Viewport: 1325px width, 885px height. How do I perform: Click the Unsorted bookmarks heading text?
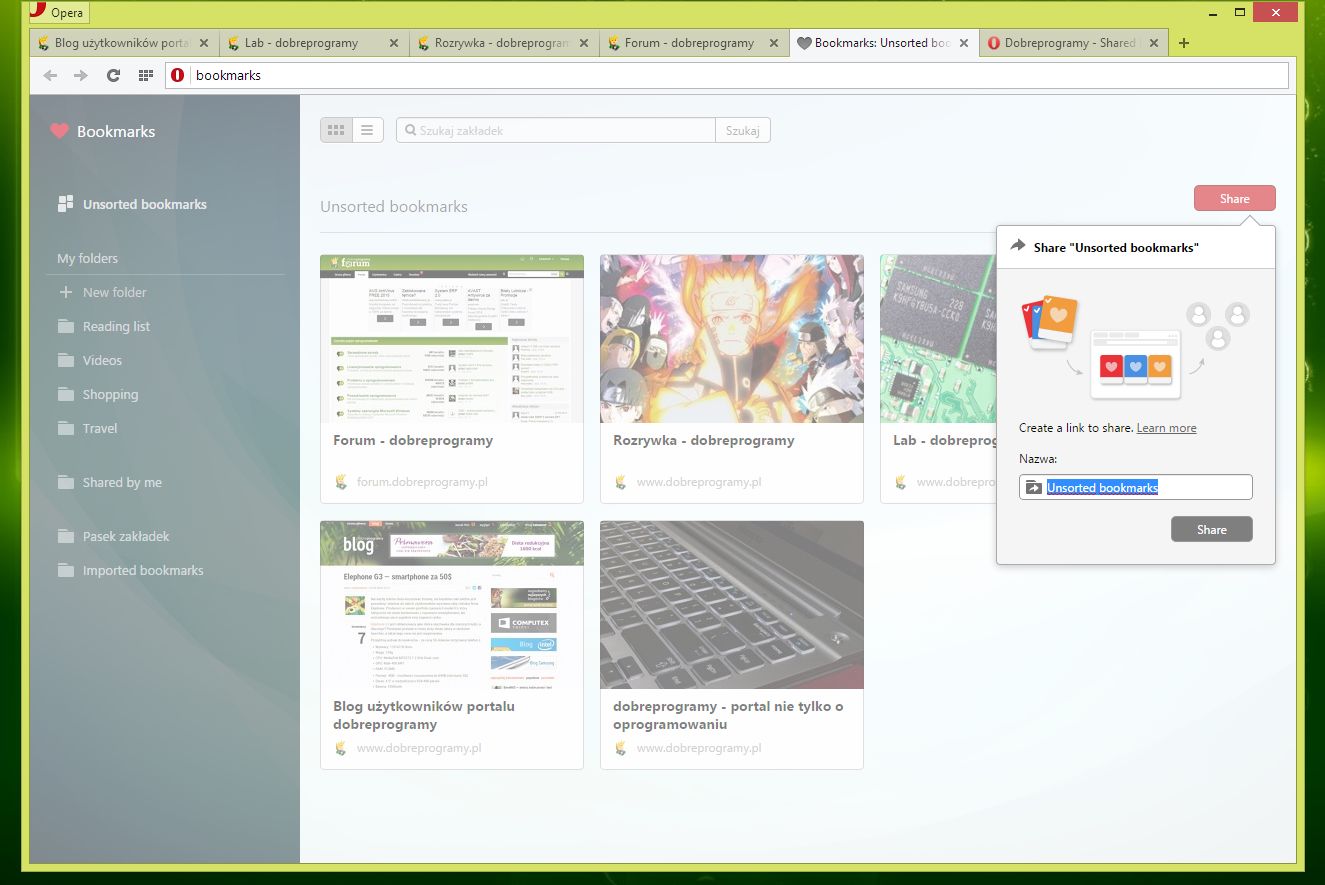click(x=394, y=206)
